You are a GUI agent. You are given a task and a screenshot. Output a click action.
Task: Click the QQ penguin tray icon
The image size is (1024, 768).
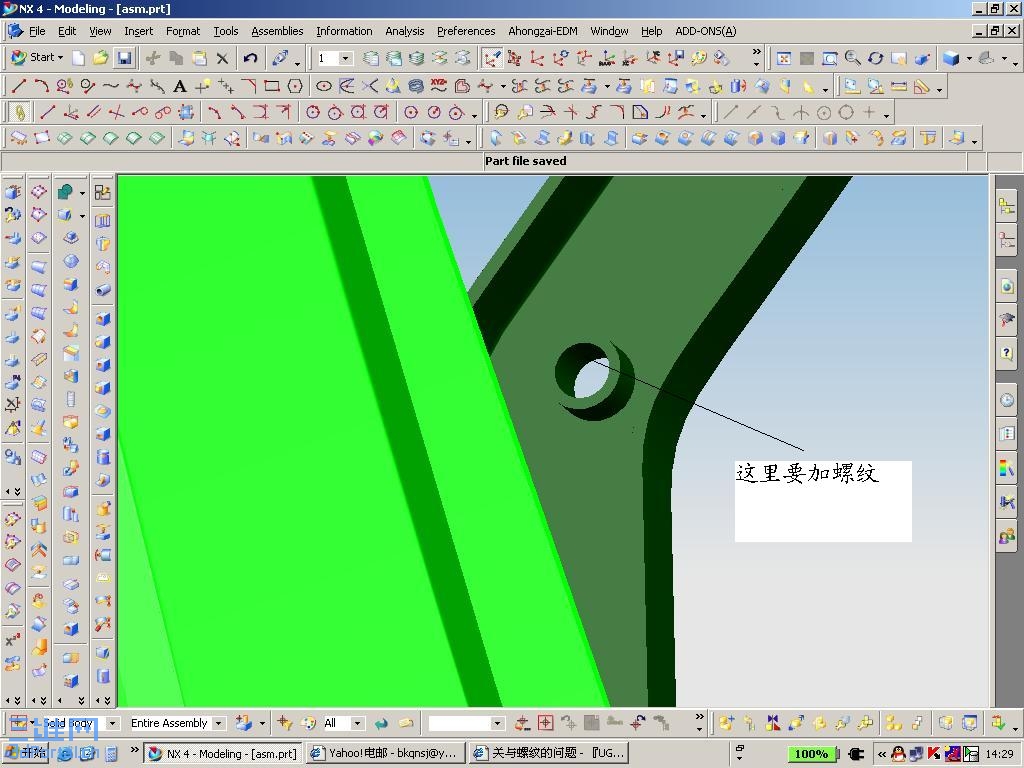tap(899, 754)
